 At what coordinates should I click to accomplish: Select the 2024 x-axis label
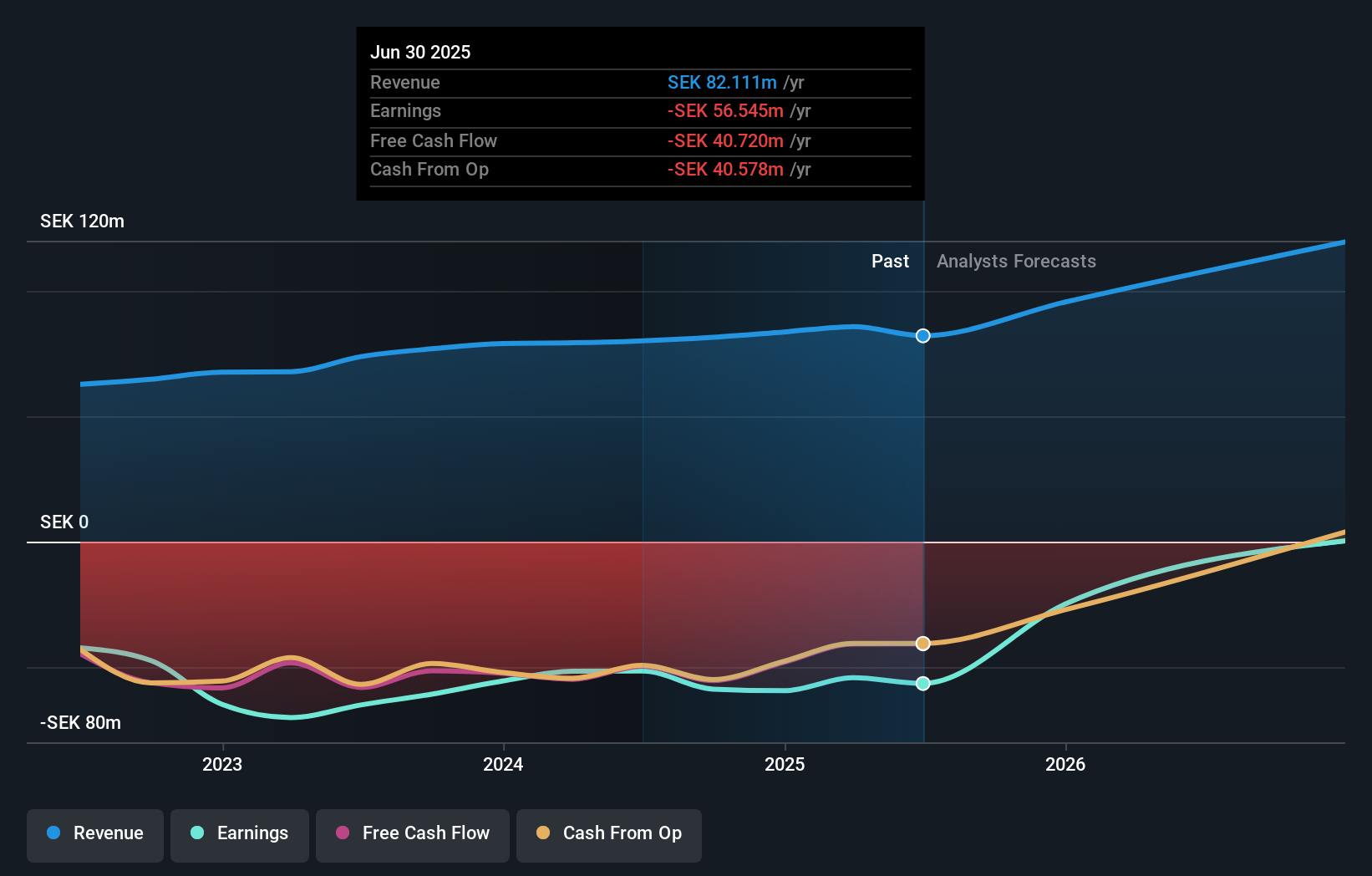point(503,764)
